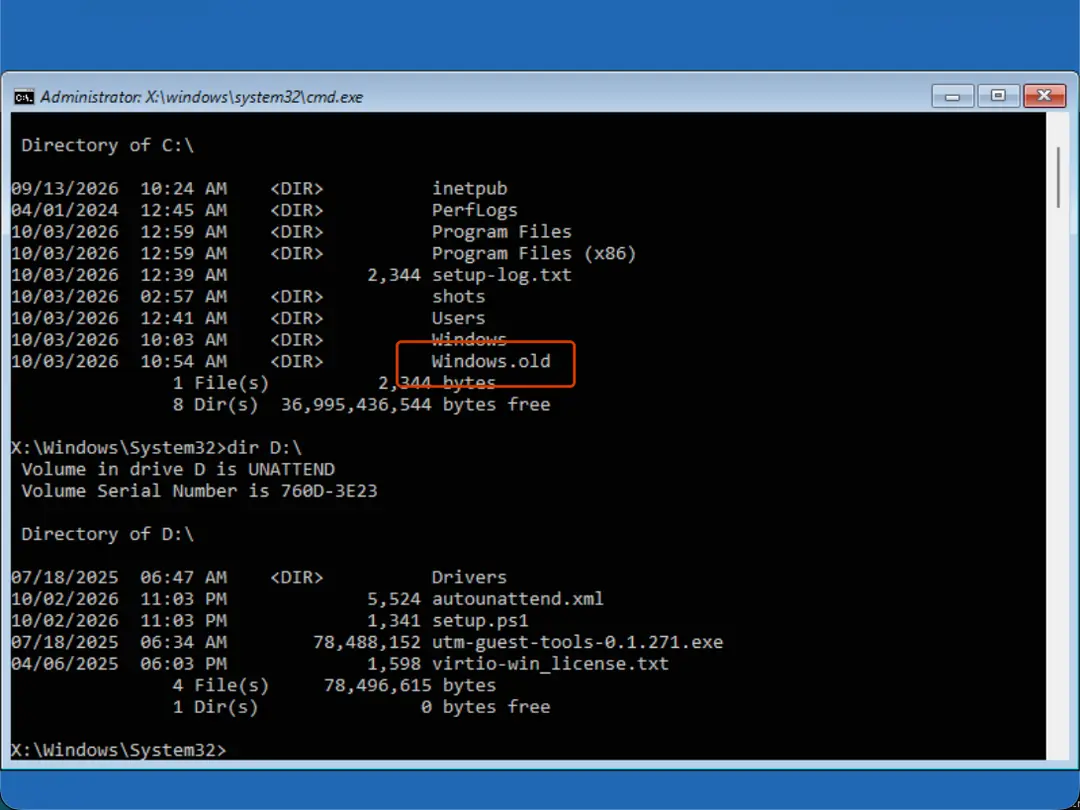
Task: Click the console vertical scrollbar thumb
Action: coord(1059,176)
